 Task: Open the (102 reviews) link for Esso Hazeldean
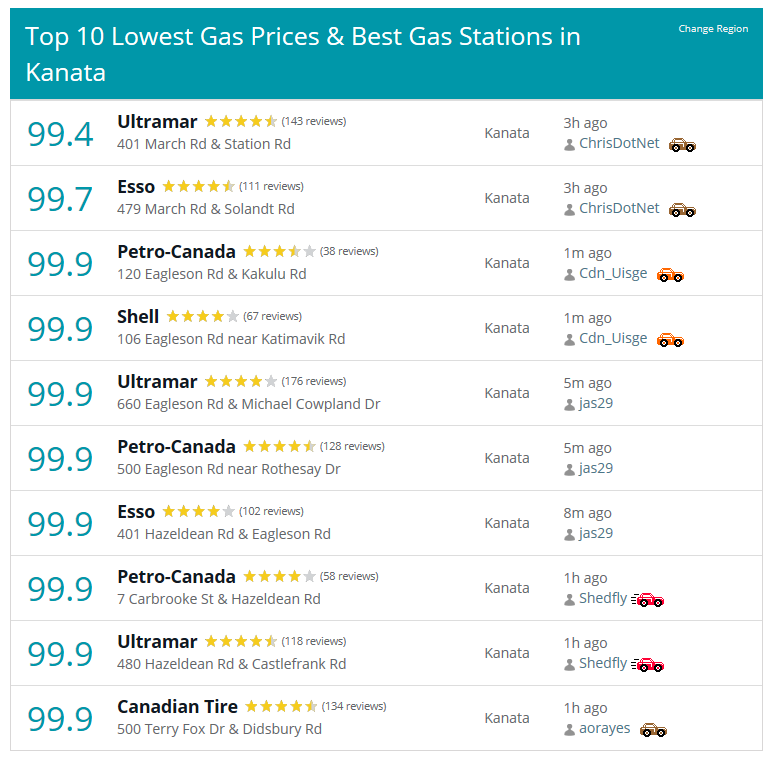click(271, 511)
